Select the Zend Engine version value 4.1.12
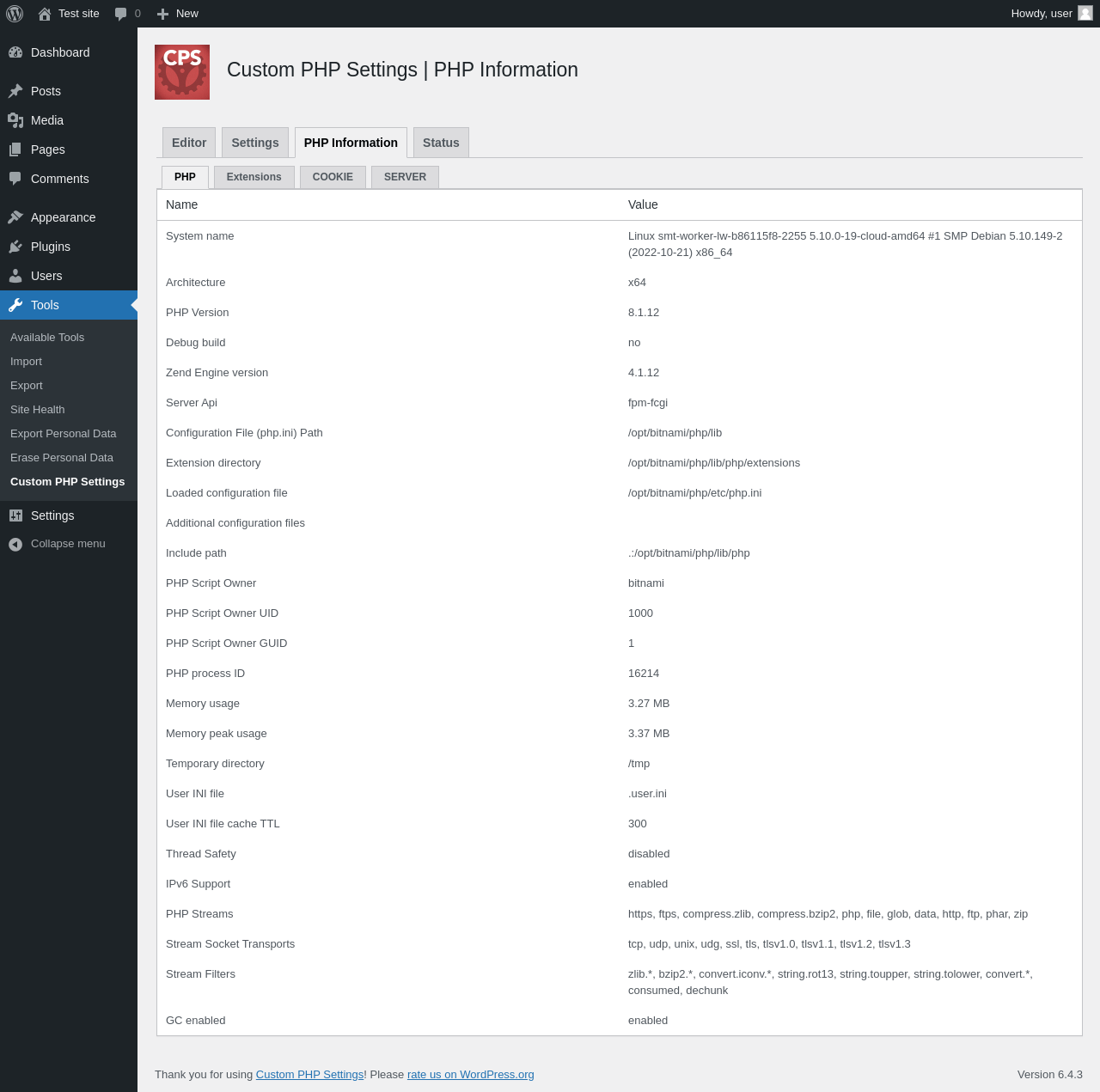 644,373
